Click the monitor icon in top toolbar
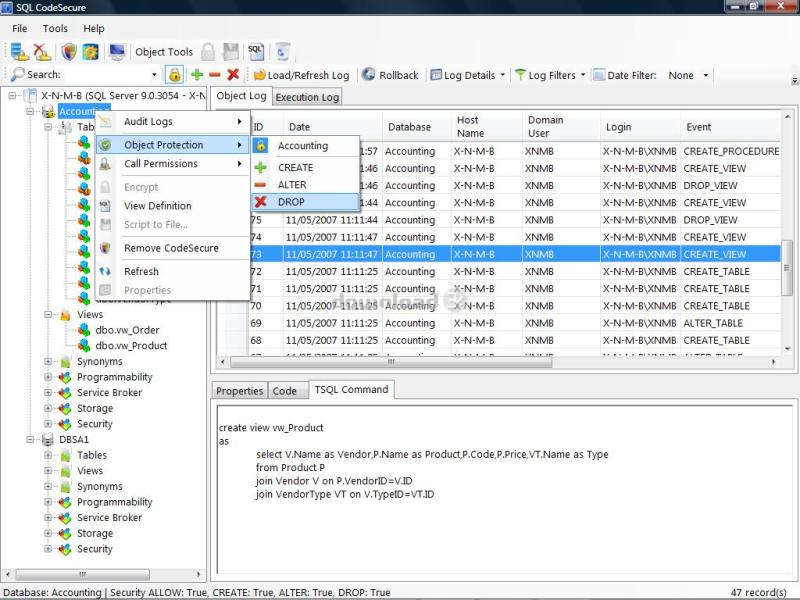 pyautogui.click(x=117, y=52)
